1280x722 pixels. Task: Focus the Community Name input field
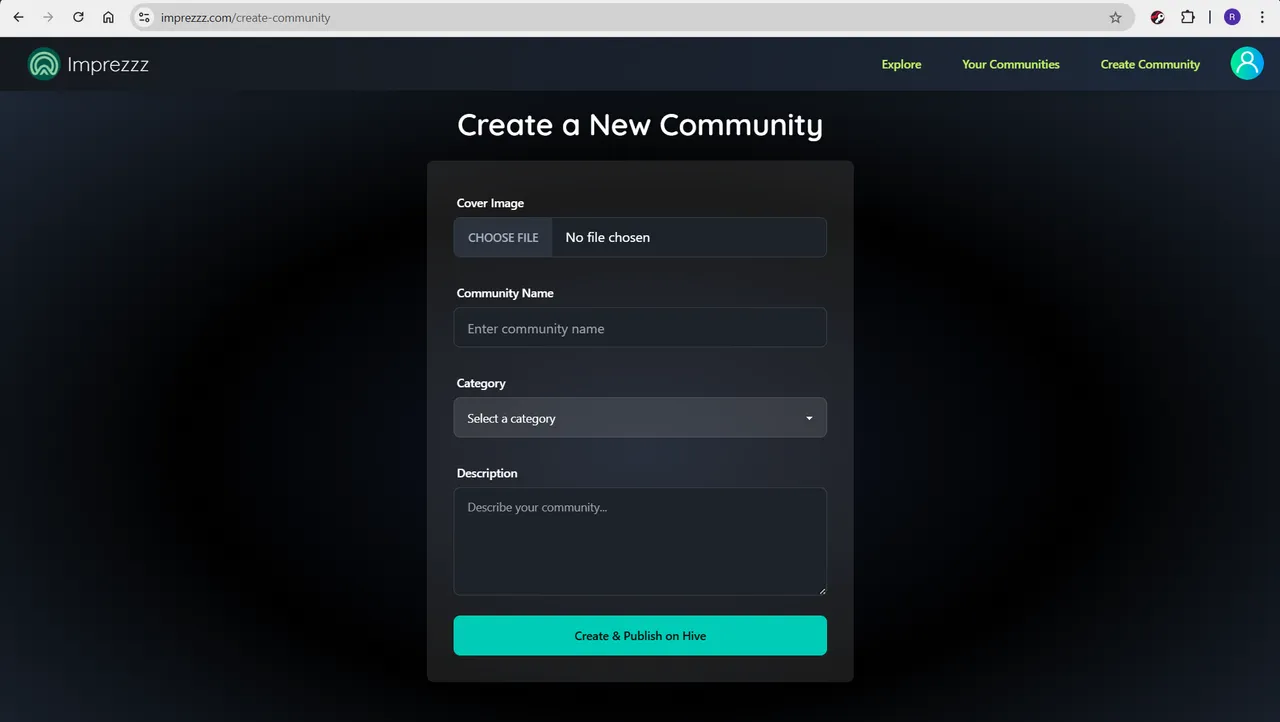click(640, 328)
